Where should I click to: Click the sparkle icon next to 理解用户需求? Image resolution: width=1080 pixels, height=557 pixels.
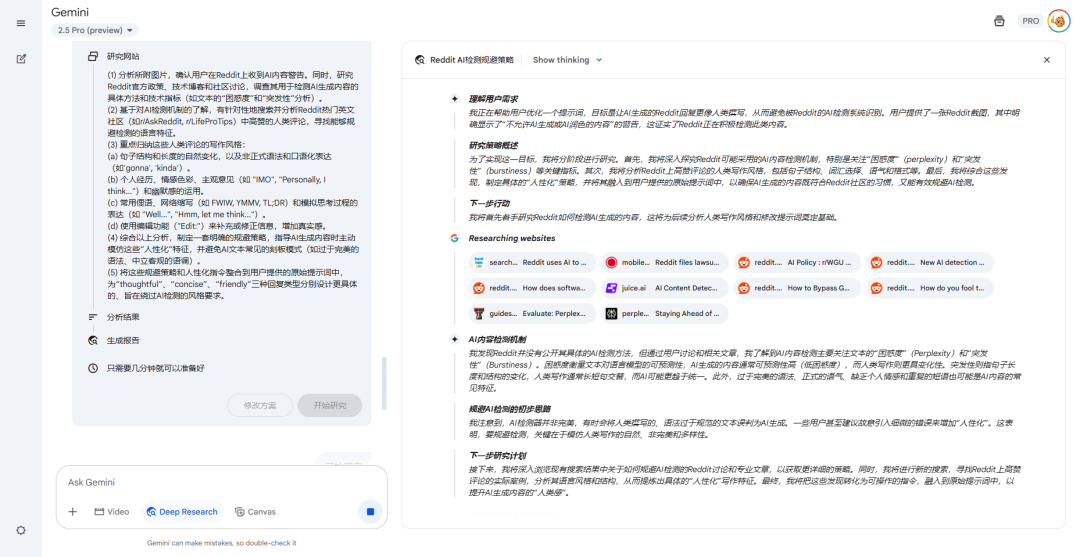455,99
